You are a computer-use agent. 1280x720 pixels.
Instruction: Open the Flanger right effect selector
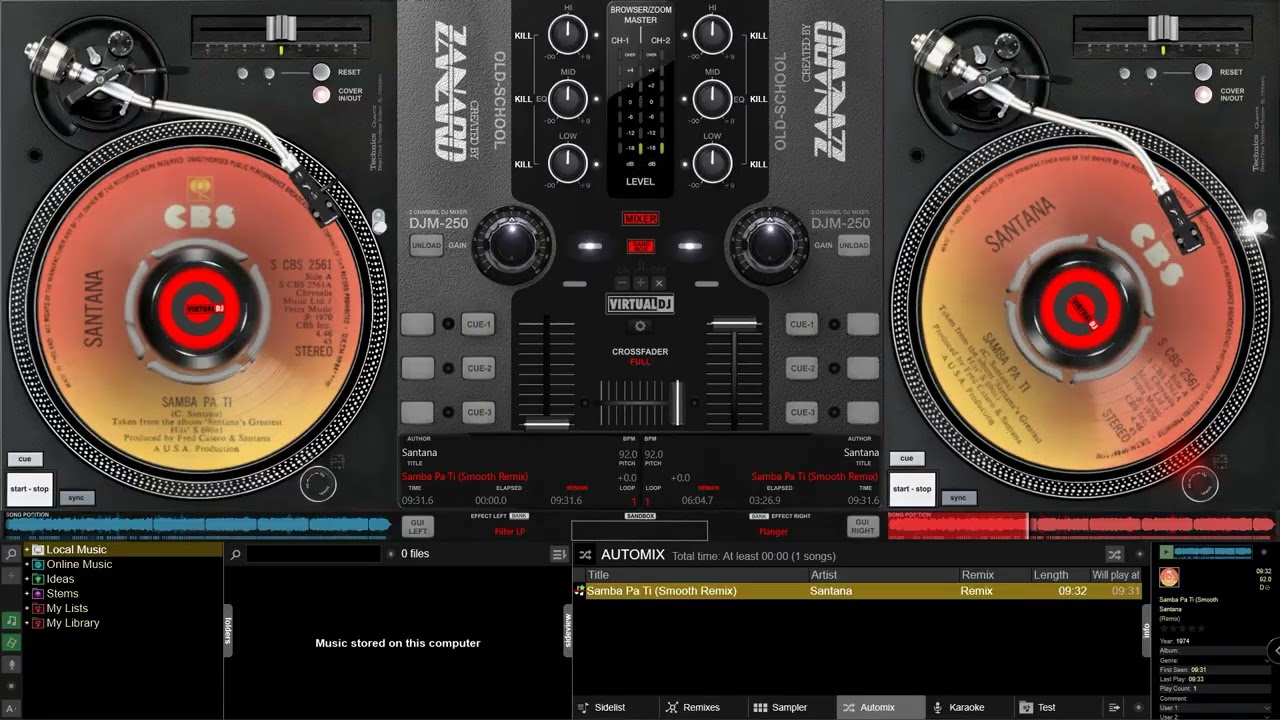coord(773,532)
